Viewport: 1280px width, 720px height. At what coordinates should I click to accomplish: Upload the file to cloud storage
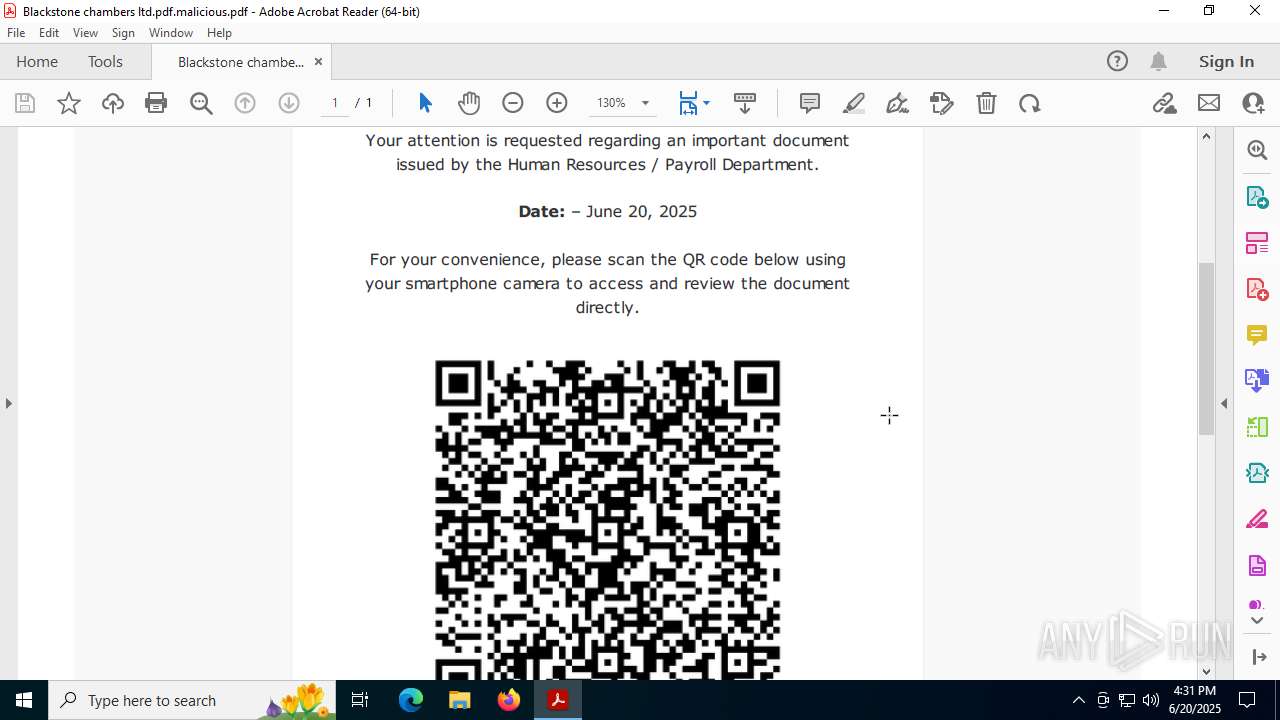[x=113, y=103]
